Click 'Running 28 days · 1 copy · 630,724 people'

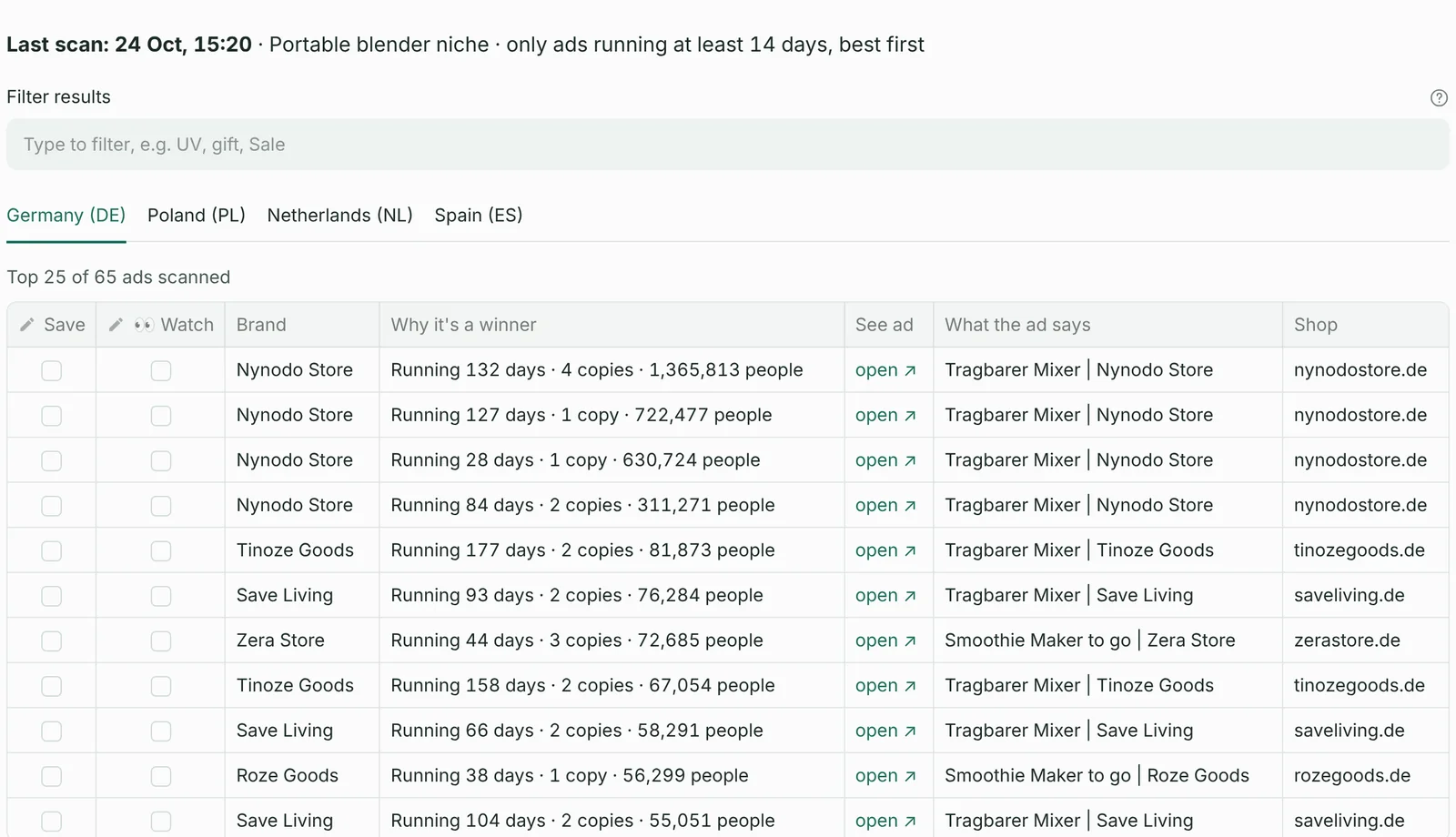pos(575,460)
